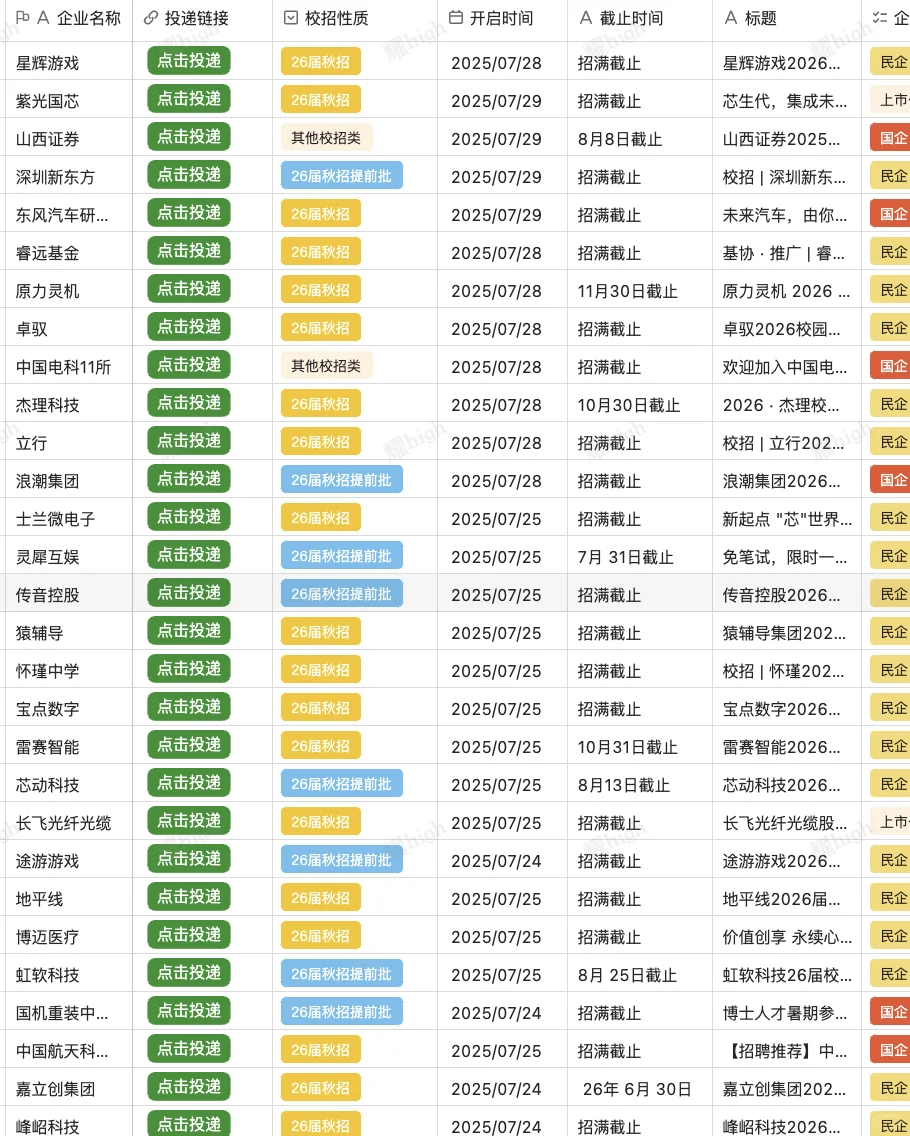Click the 标题 column header
The image size is (910, 1136).
(761, 18)
